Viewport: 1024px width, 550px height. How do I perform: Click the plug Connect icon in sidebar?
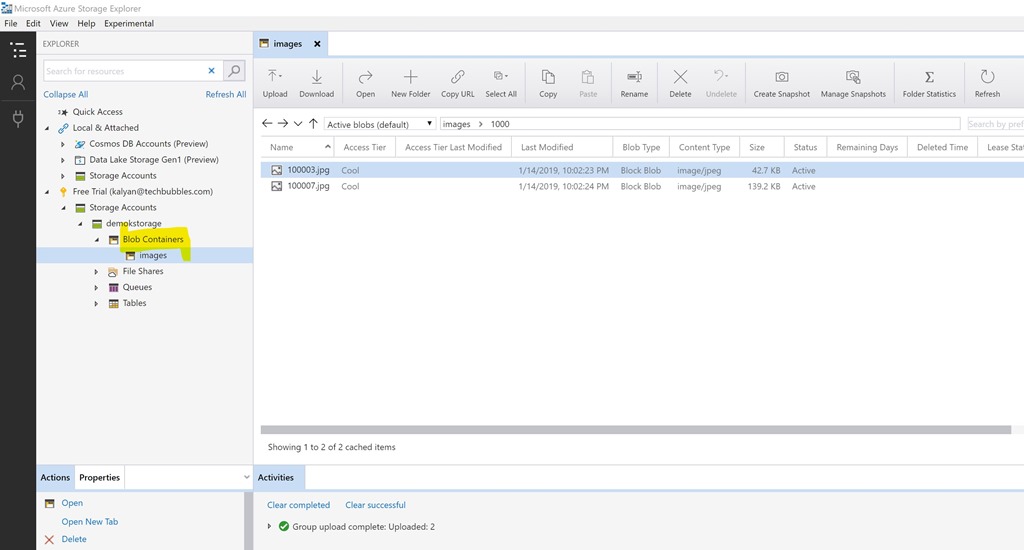(x=18, y=118)
